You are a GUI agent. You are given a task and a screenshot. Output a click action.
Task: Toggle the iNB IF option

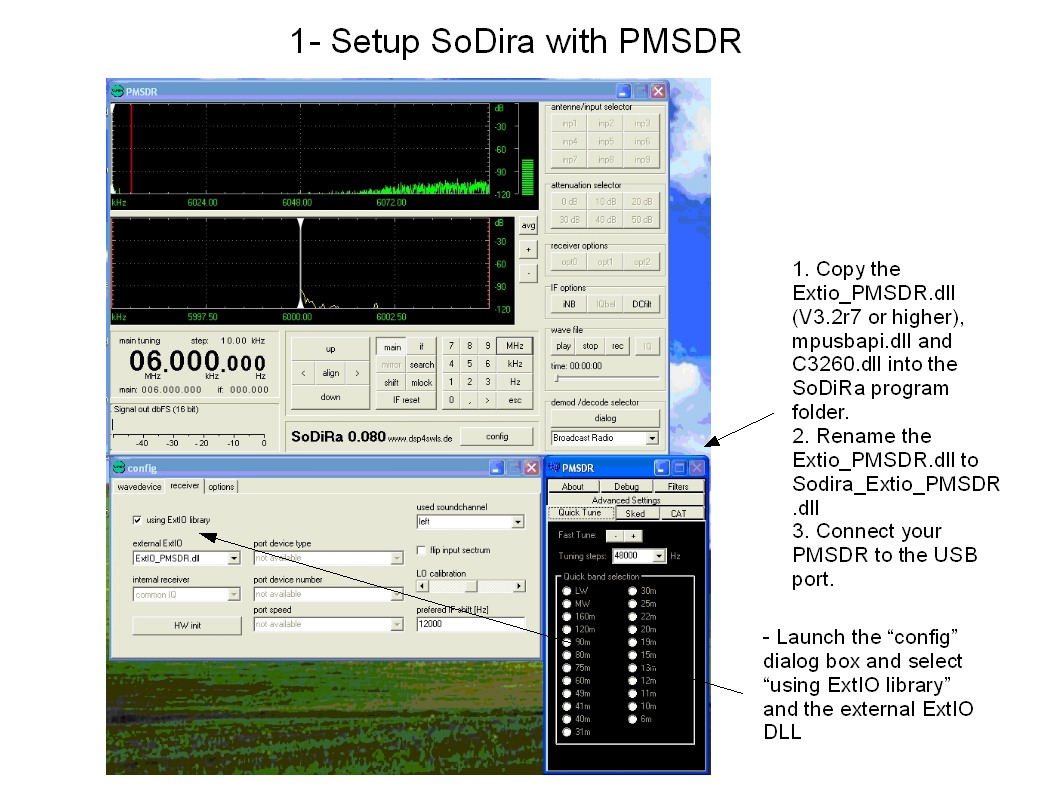click(x=569, y=304)
